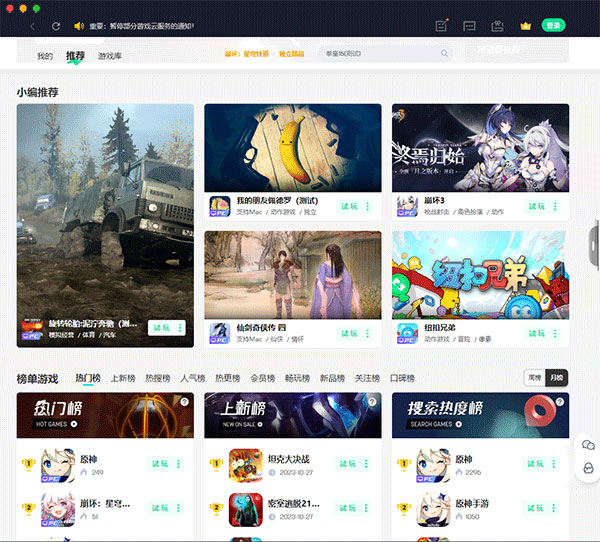The height and width of the screenshot is (542, 600).
Task: Open the chat message icon in top bar
Action: [x=470, y=26]
